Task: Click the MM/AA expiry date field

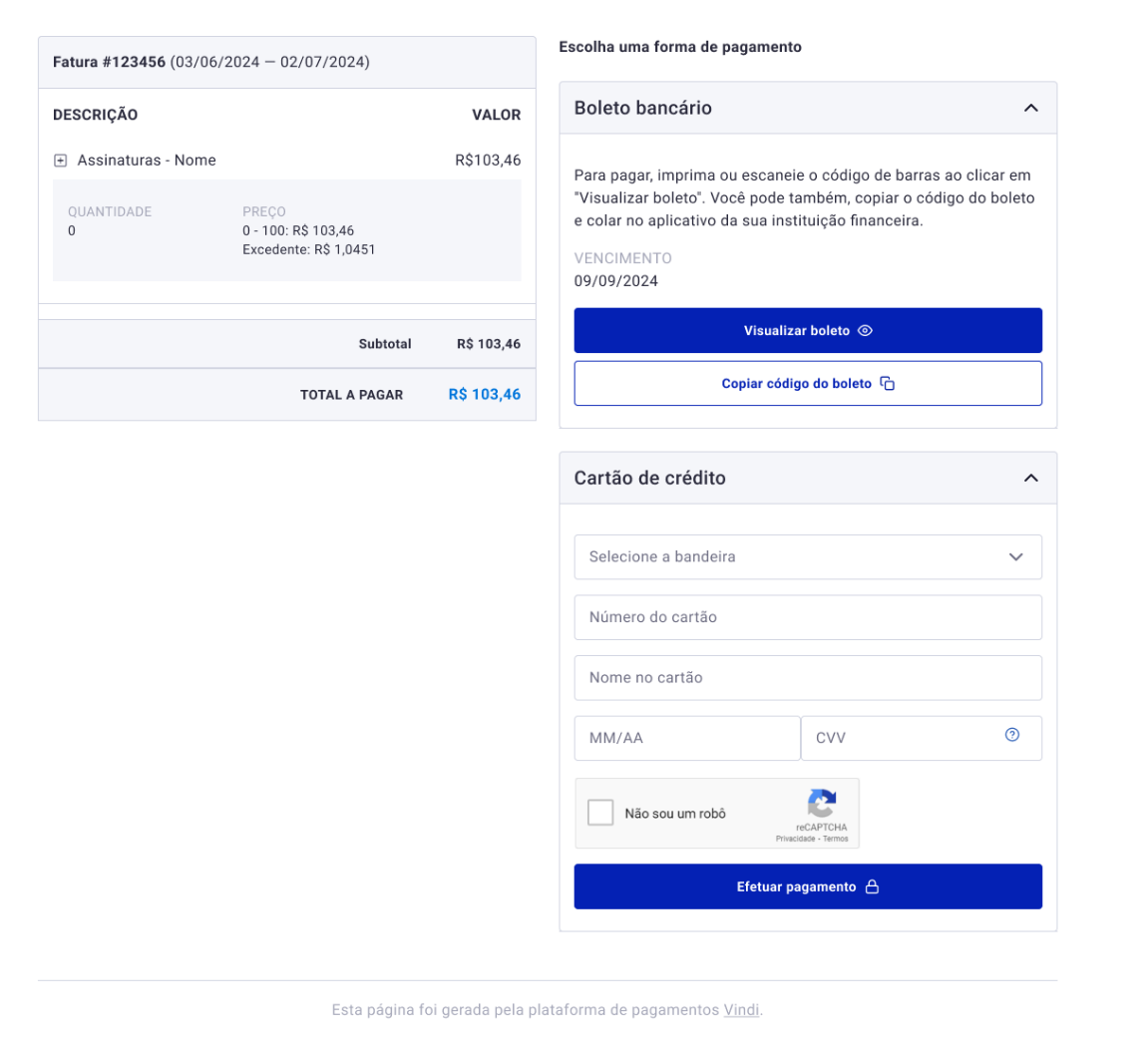Action: click(x=687, y=739)
